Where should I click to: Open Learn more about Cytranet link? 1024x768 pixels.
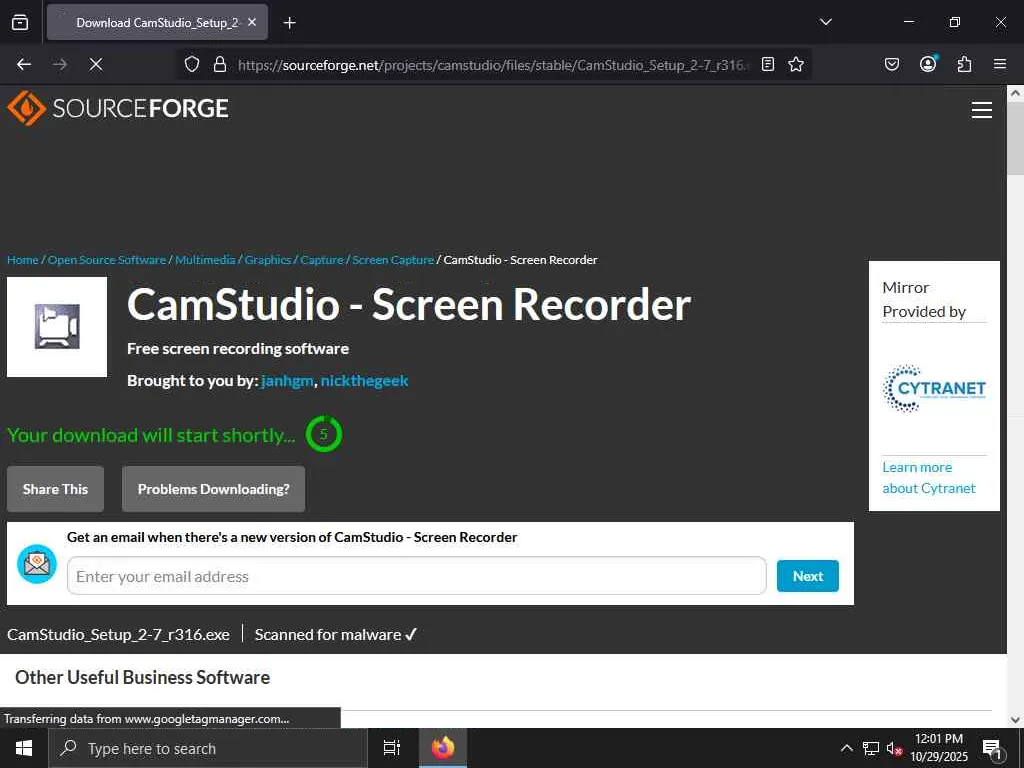(929, 477)
